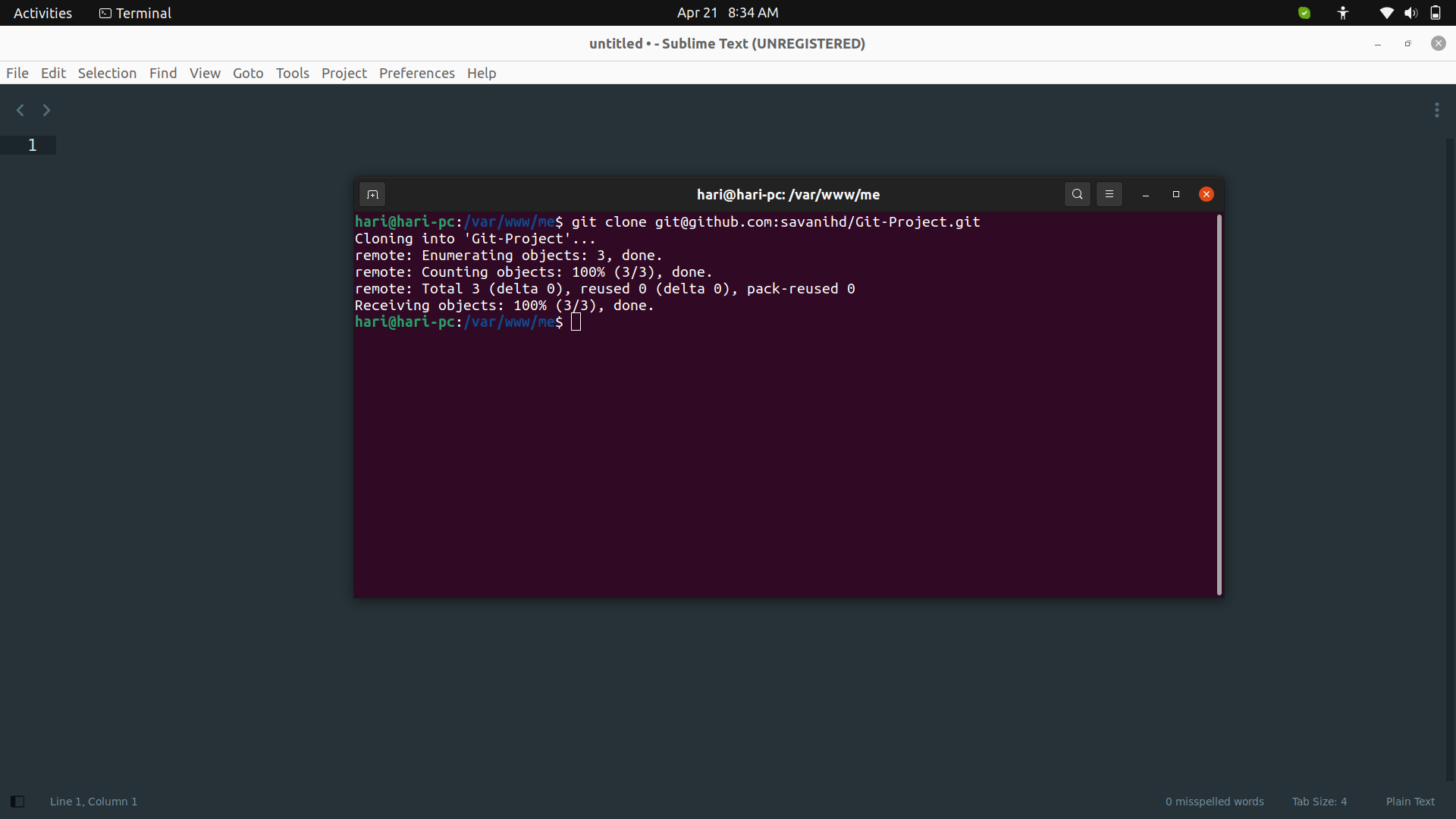The height and width of the screenshot is (819, 1456).
Task: Select line 1 in the Sublime gutter
Action: pos(31,144)
